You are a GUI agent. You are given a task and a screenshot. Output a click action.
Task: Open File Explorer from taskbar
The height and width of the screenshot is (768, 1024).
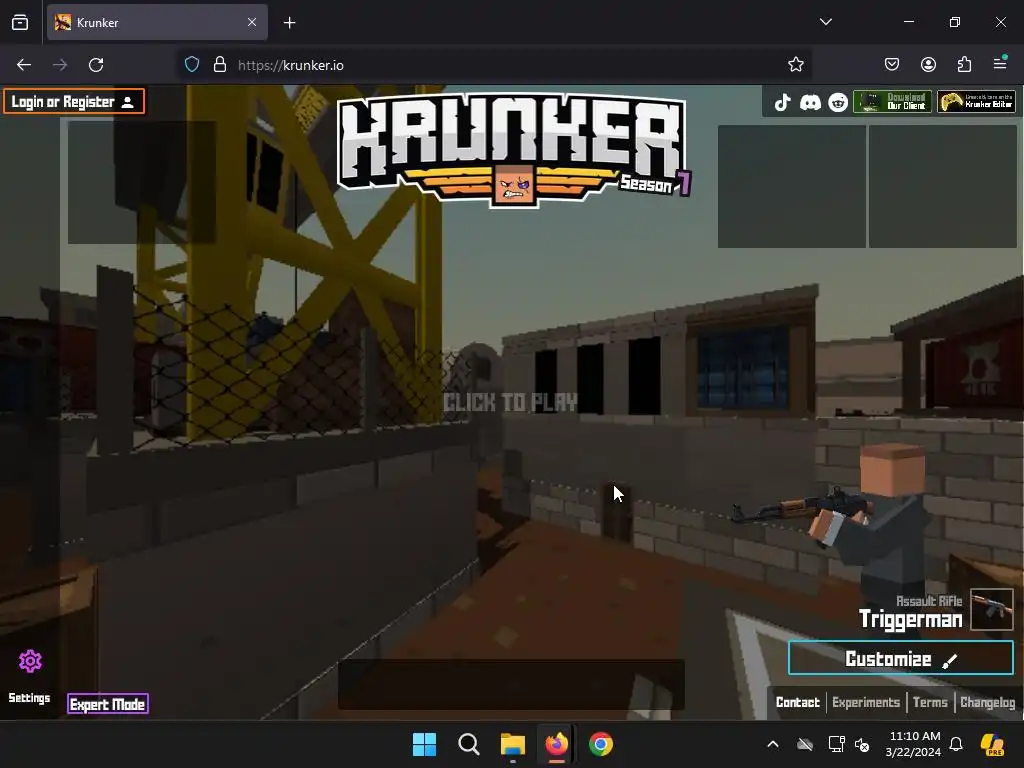(x=513, y=744)
